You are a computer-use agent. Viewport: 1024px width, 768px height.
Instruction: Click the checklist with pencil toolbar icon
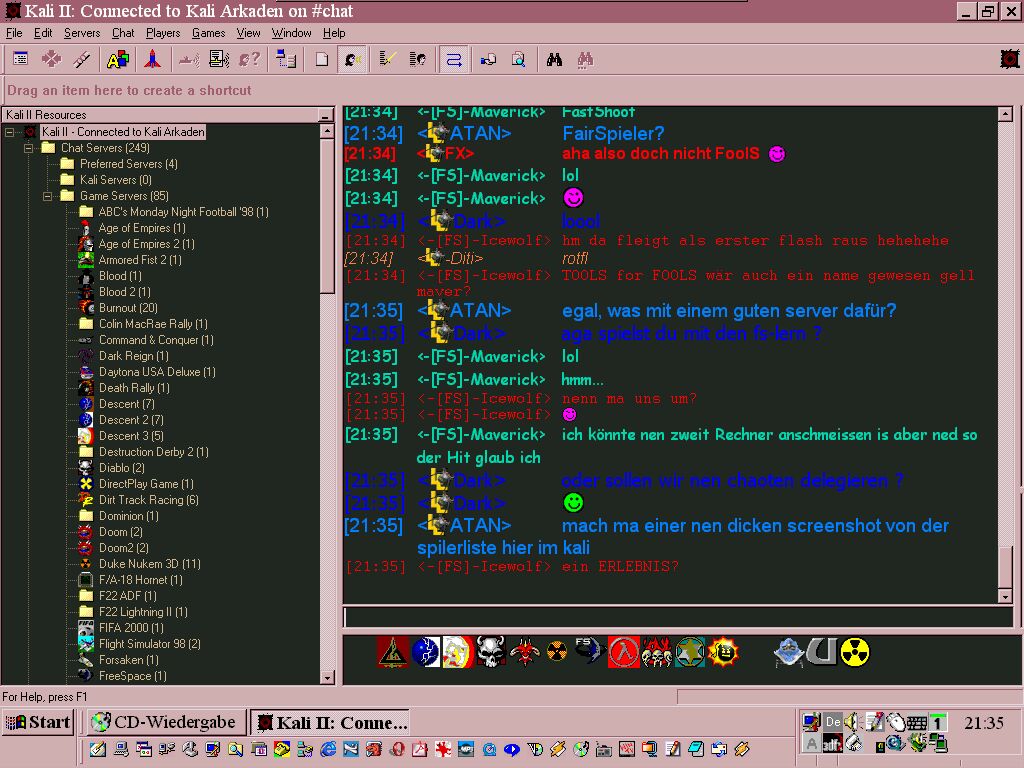tap(387, 60)
